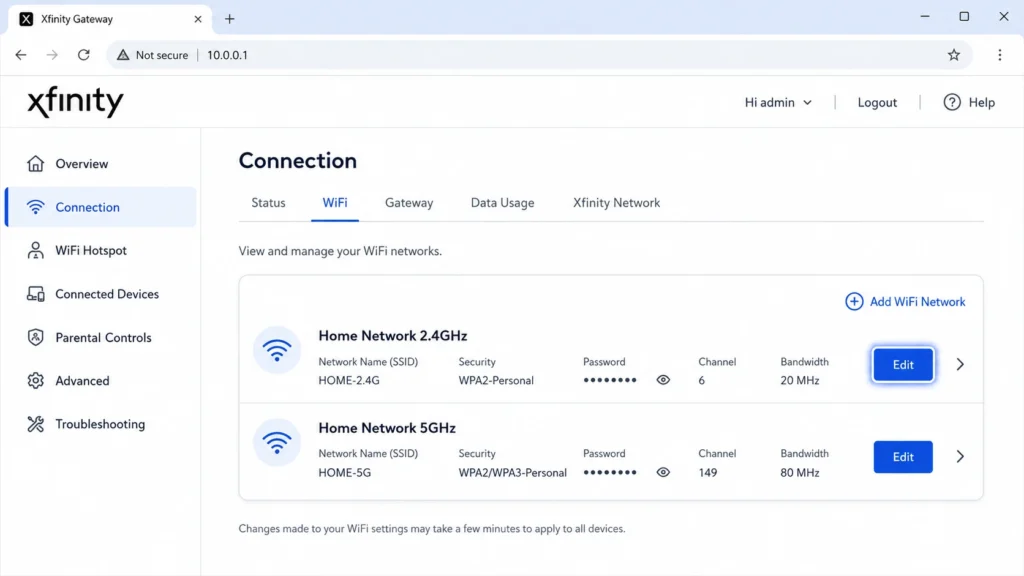Click the WPA2/WPA3-Personal security value

coord(512,472)
